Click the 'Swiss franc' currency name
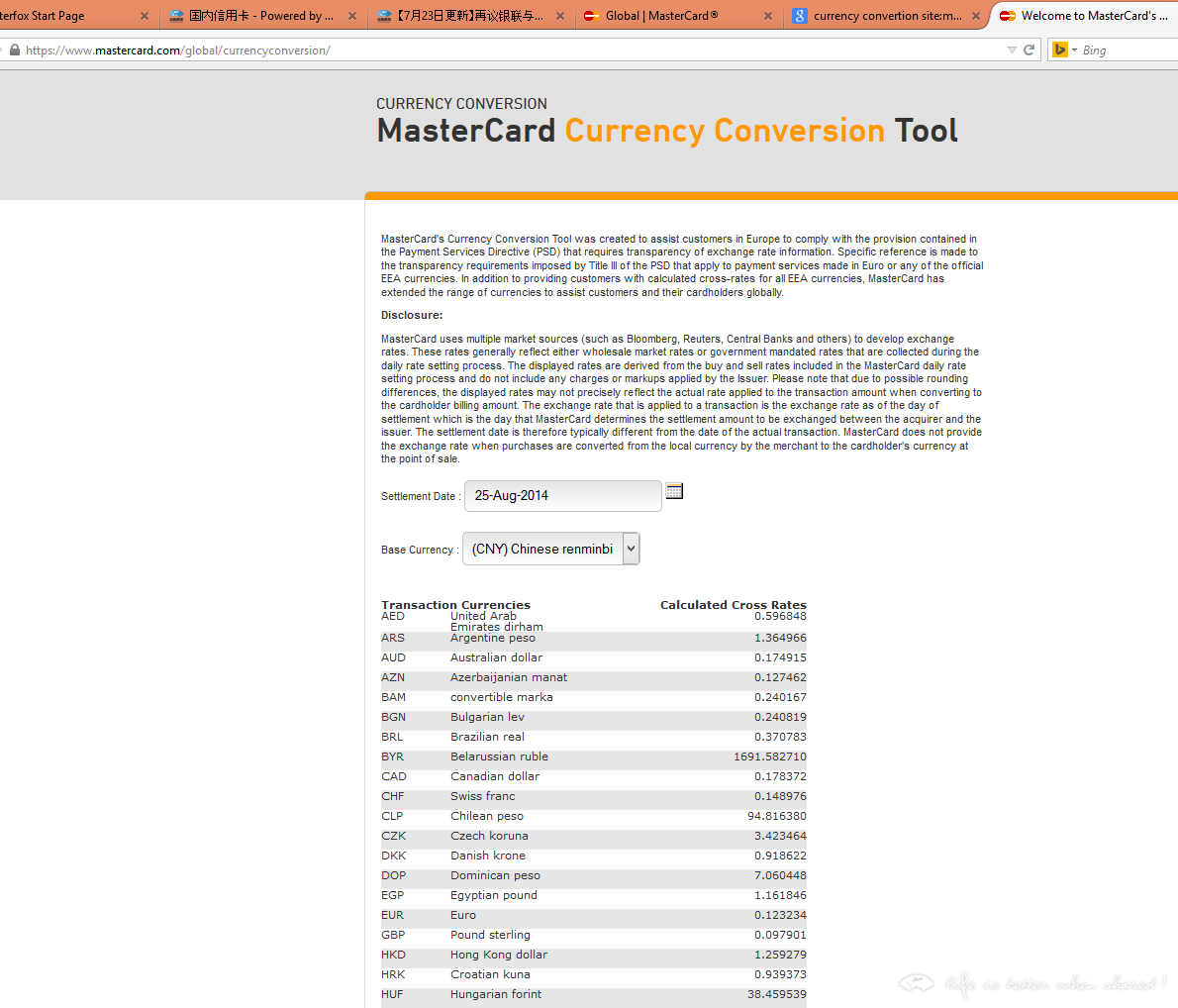Viewport: 1178px width, 1008px height. pyautogui.click(x=483, y=796)
